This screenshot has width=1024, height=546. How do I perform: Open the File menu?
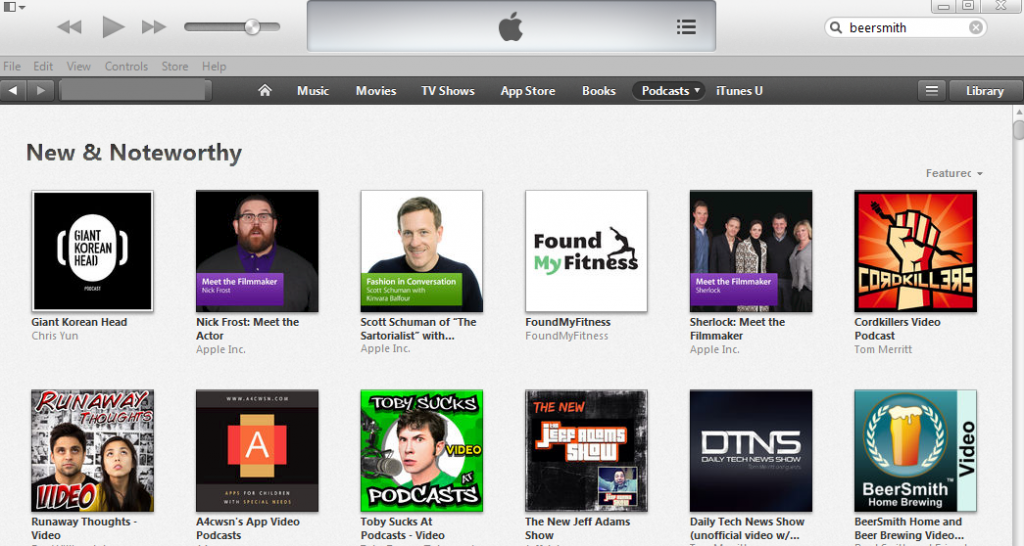pos(12,66)
